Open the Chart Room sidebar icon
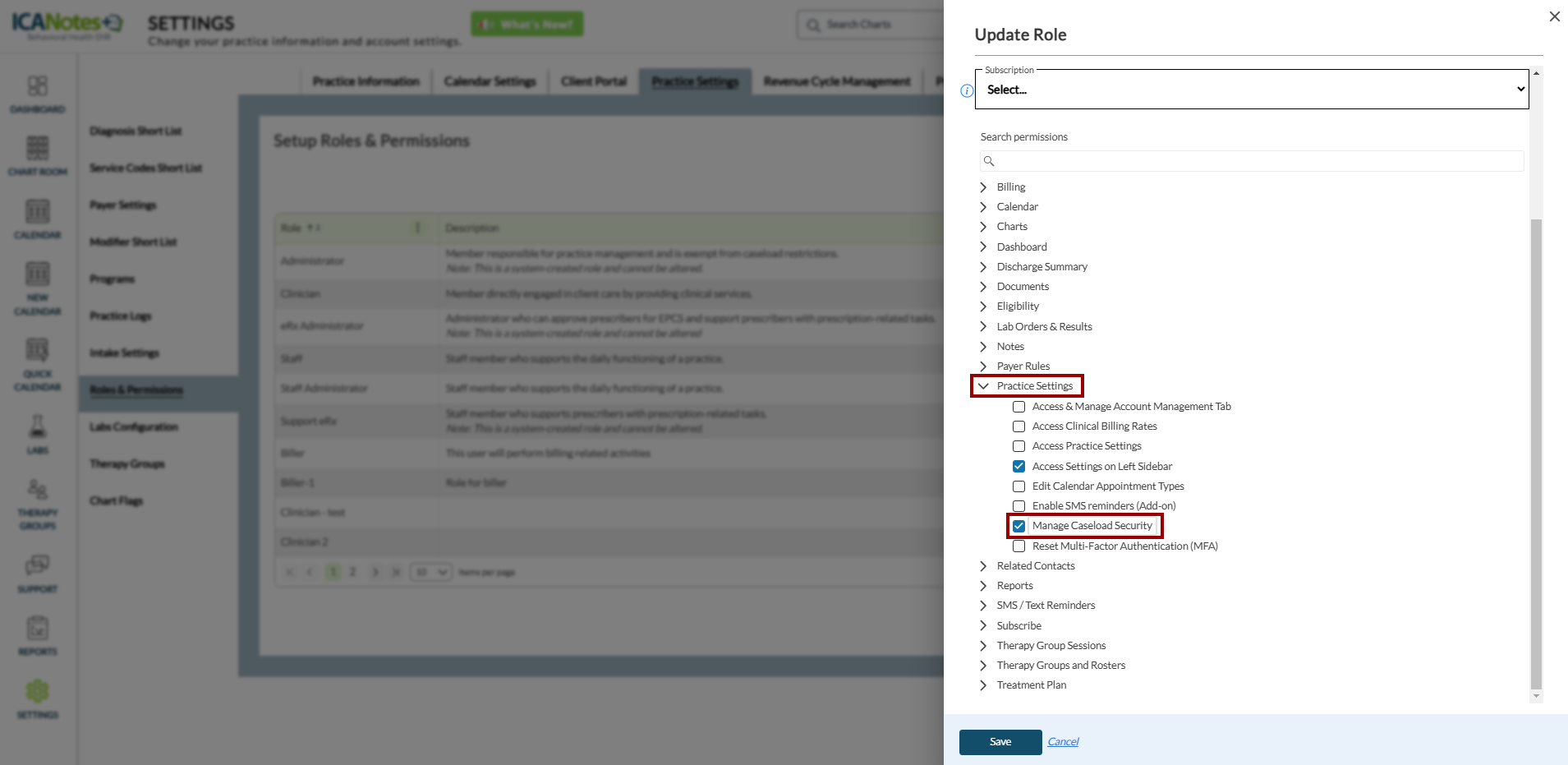 pos(38,149)
